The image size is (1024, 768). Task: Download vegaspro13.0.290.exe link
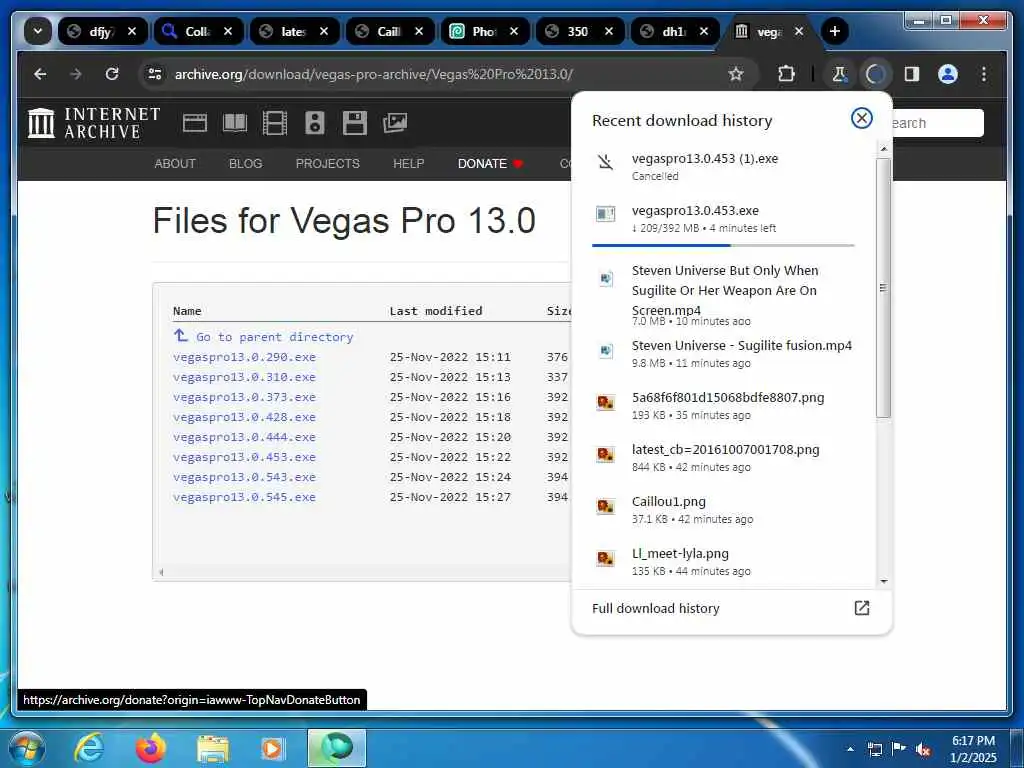[244, 357]
